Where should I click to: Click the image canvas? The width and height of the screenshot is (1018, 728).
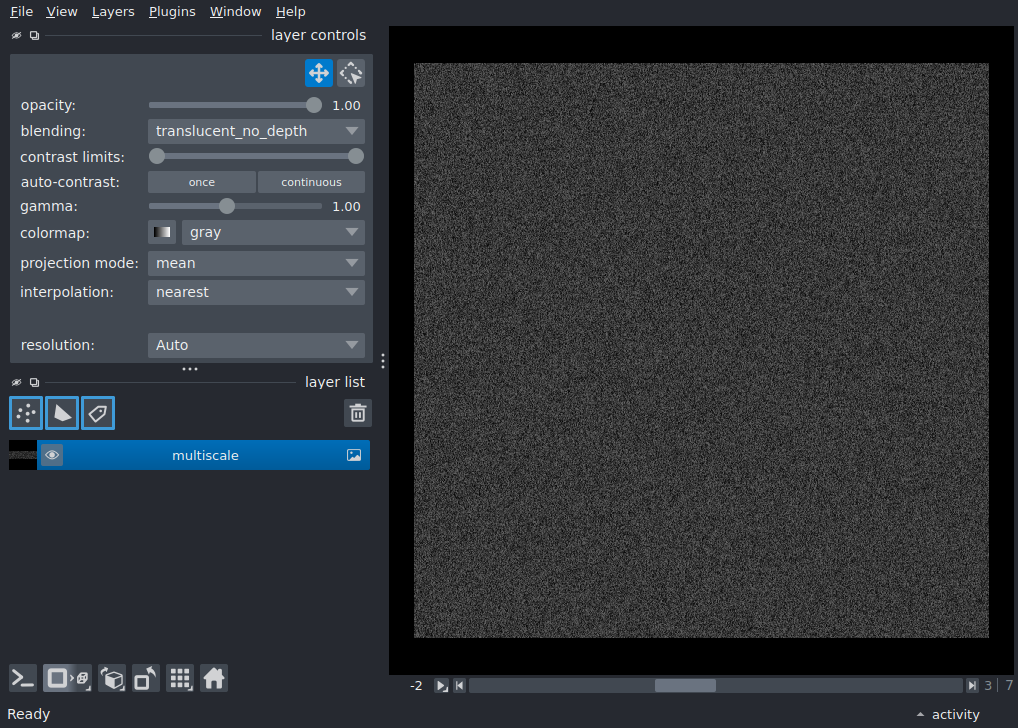(x=701, y=351)
